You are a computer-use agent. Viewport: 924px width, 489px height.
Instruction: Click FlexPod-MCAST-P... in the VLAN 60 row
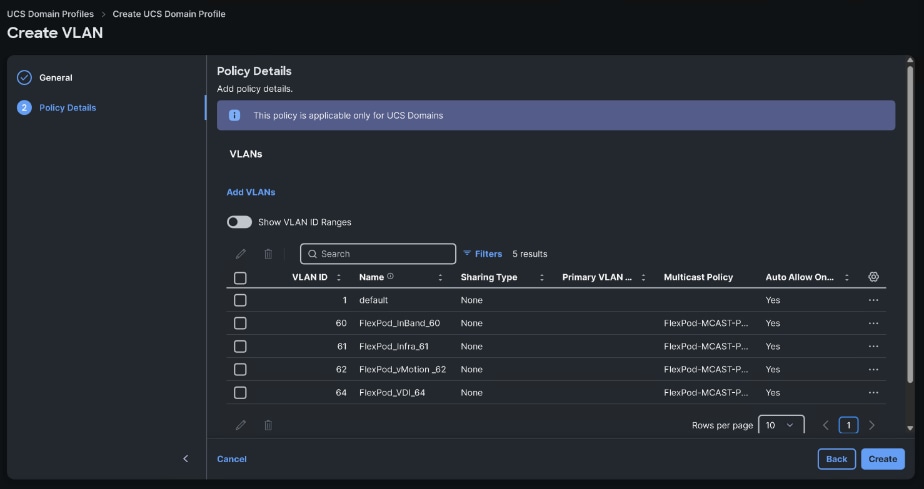coord(706,323)
